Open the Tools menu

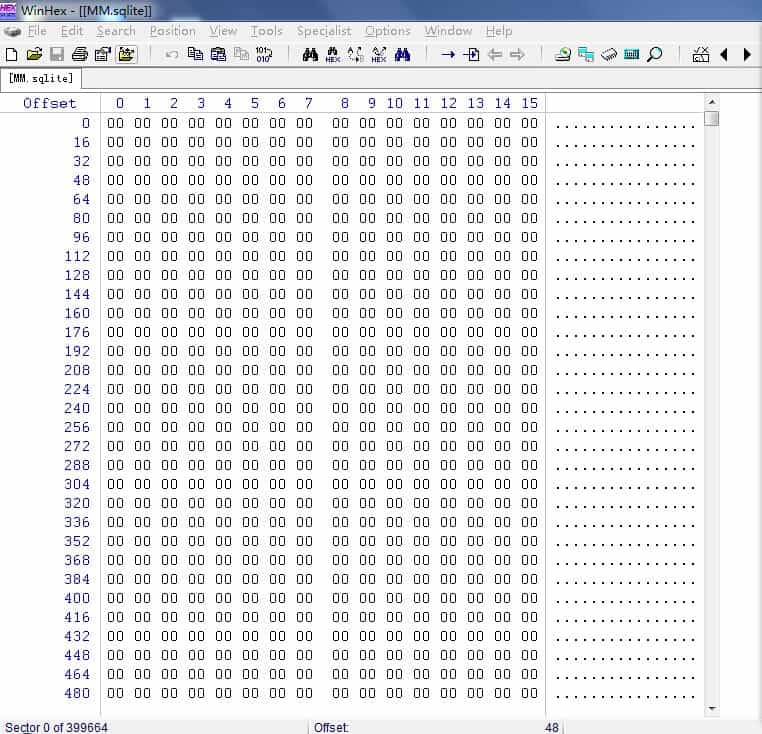click(x=266, y=31)
